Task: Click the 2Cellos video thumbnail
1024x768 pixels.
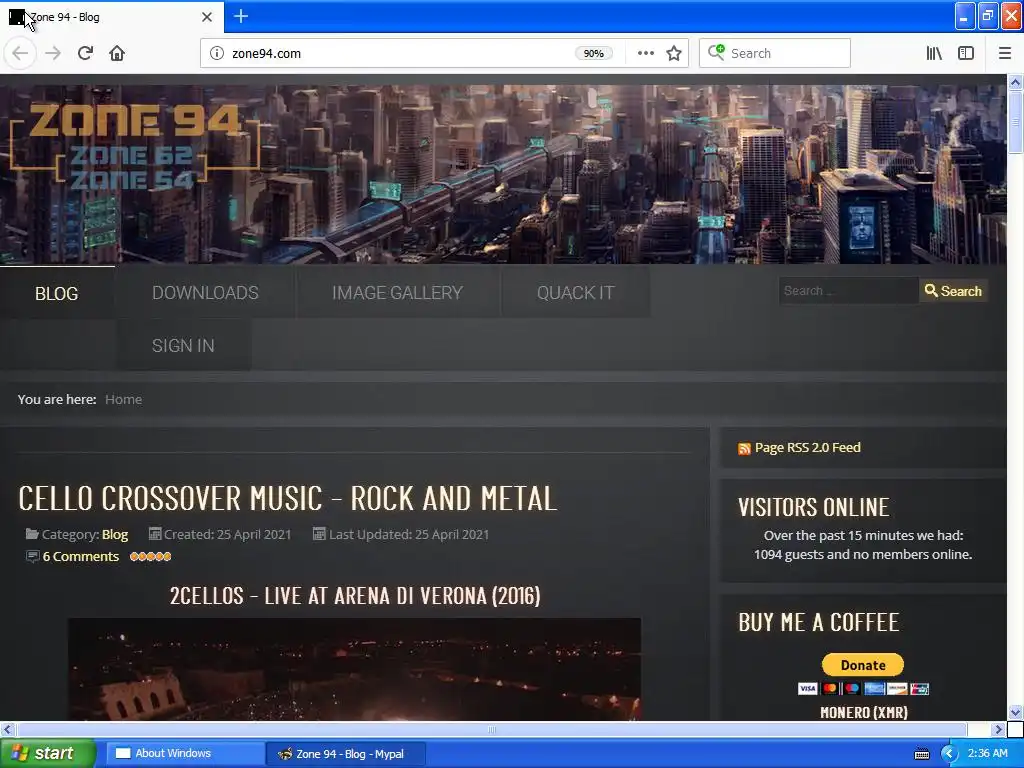Action: (x=354, y=669)
